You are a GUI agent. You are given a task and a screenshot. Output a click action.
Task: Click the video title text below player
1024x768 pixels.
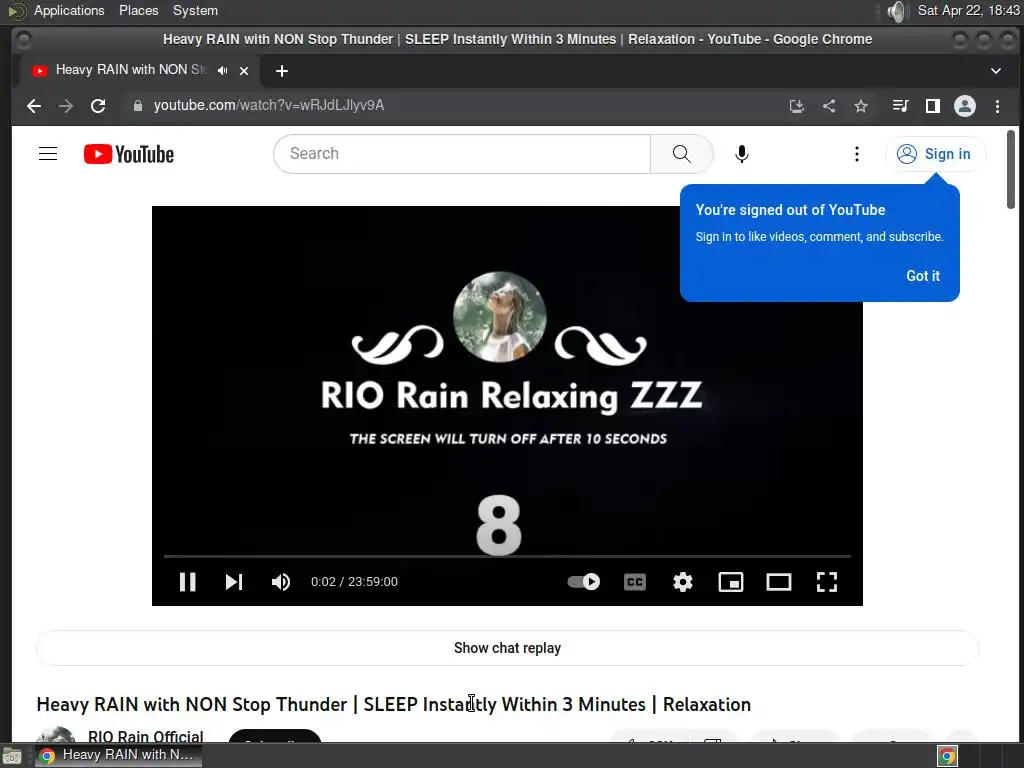pyautogui.click(x=394, y=704)
